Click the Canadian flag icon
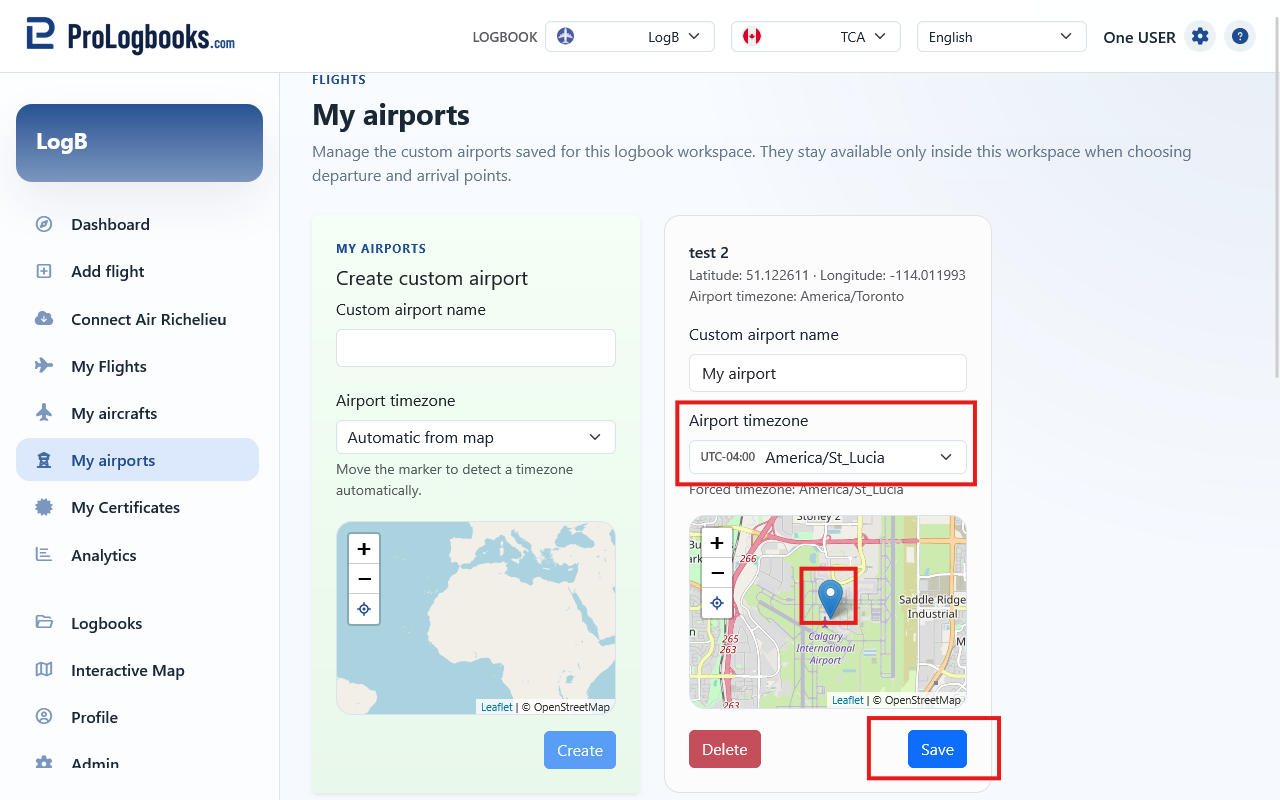Viewport: 1280px width, 800px height. pos(752,36)
